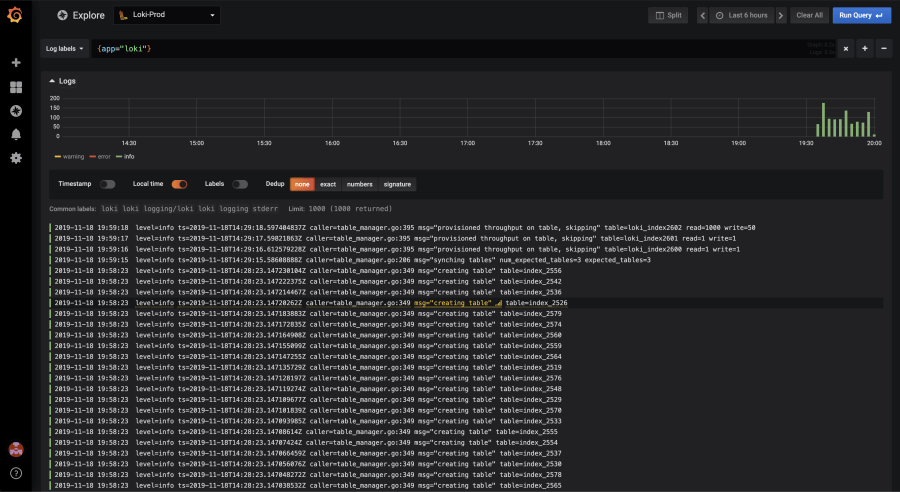Open the Loki-Prod datasource dropdown
Image resolution: width=900 pixels, height=492 pixels.
pyautogui.click(x=167, y=15)
